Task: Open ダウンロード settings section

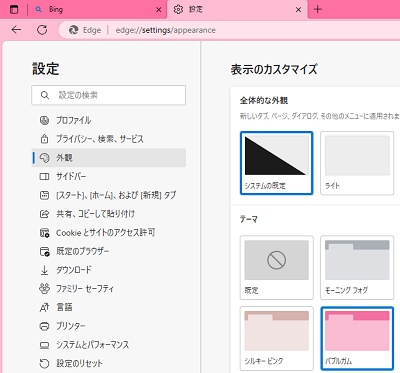Action: [109, 270]
